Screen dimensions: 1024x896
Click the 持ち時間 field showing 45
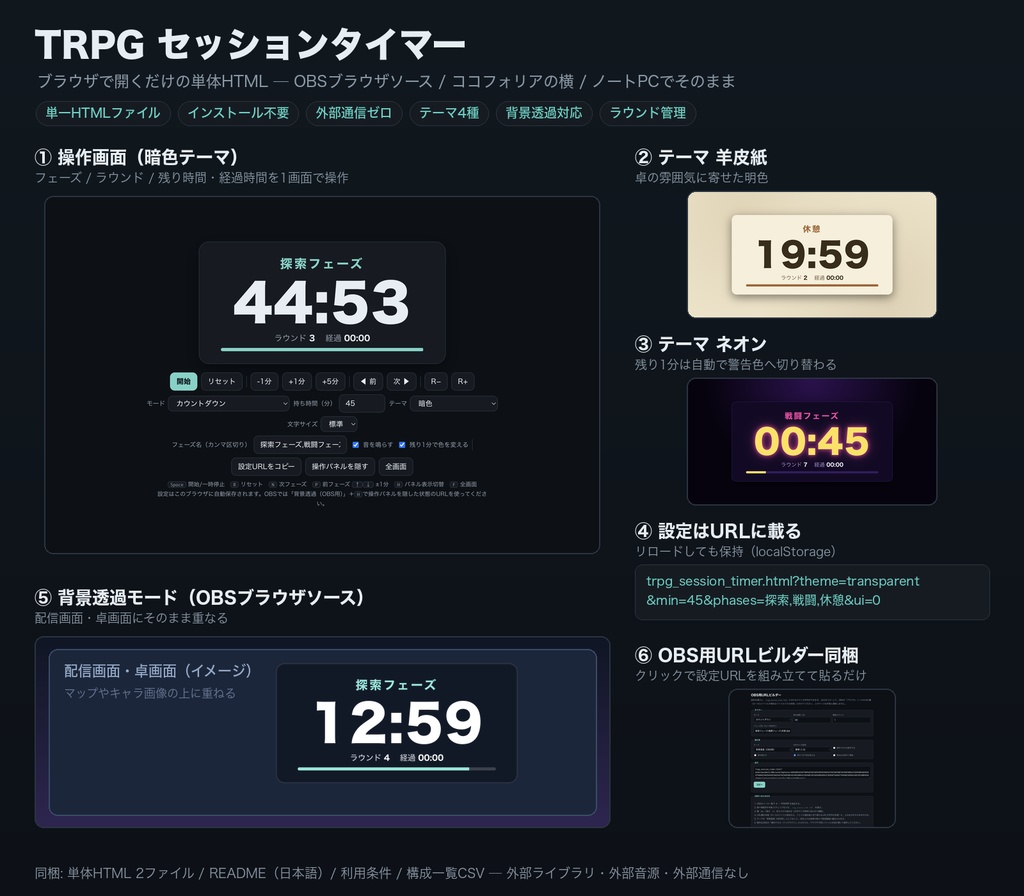pos(362,404)
